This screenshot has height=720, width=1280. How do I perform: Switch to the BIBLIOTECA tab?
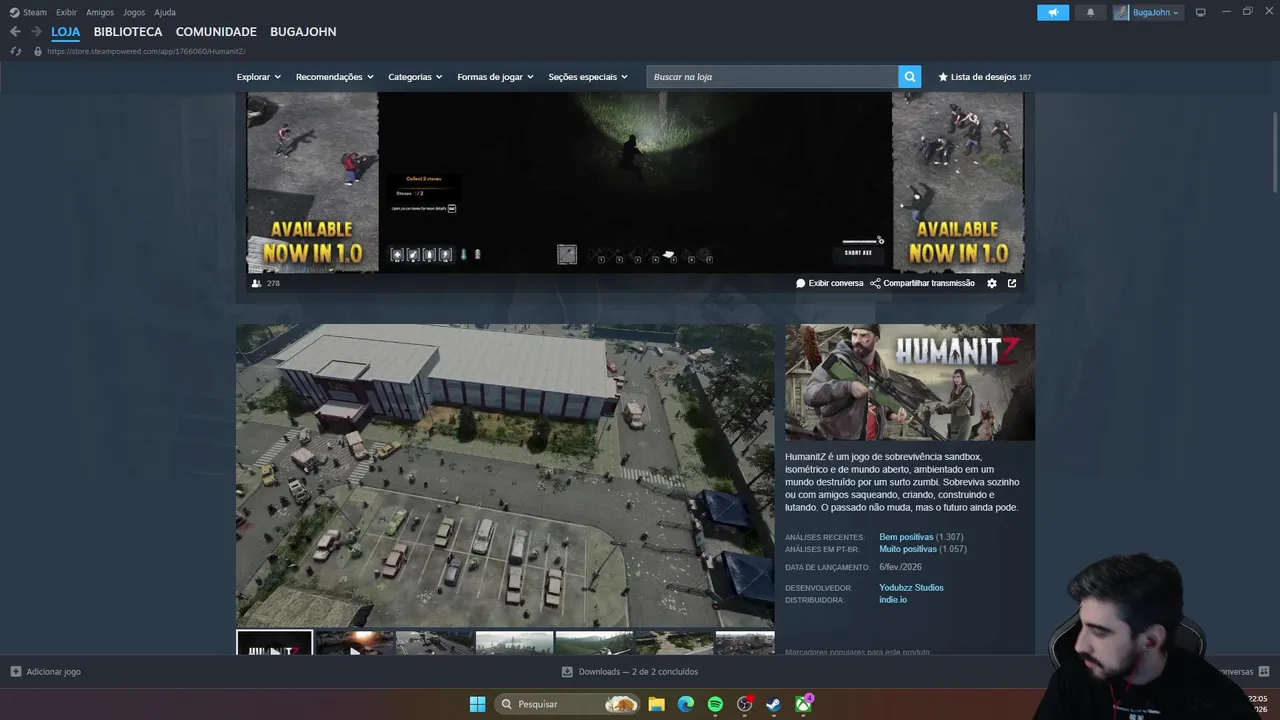(x=128, y=32)
